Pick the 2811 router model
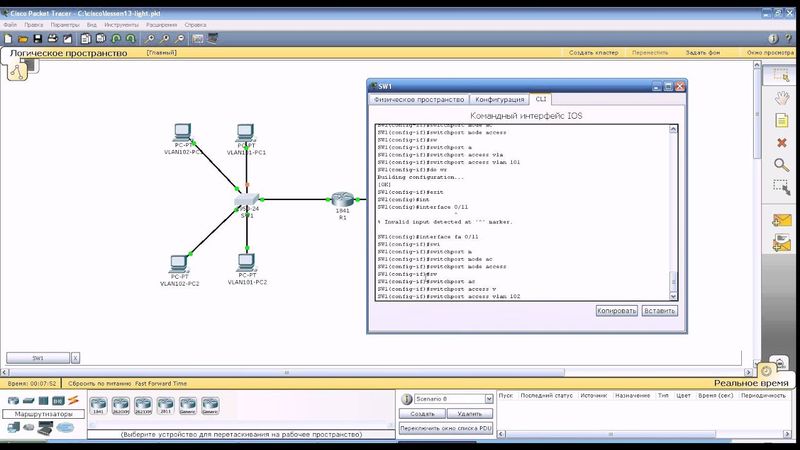 [165, 406]
